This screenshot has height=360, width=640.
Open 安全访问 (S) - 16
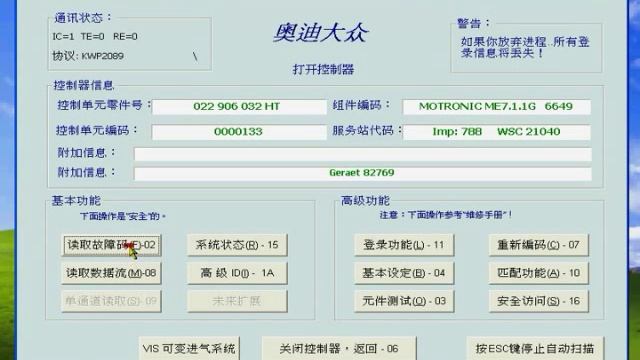tap(538, 301)
